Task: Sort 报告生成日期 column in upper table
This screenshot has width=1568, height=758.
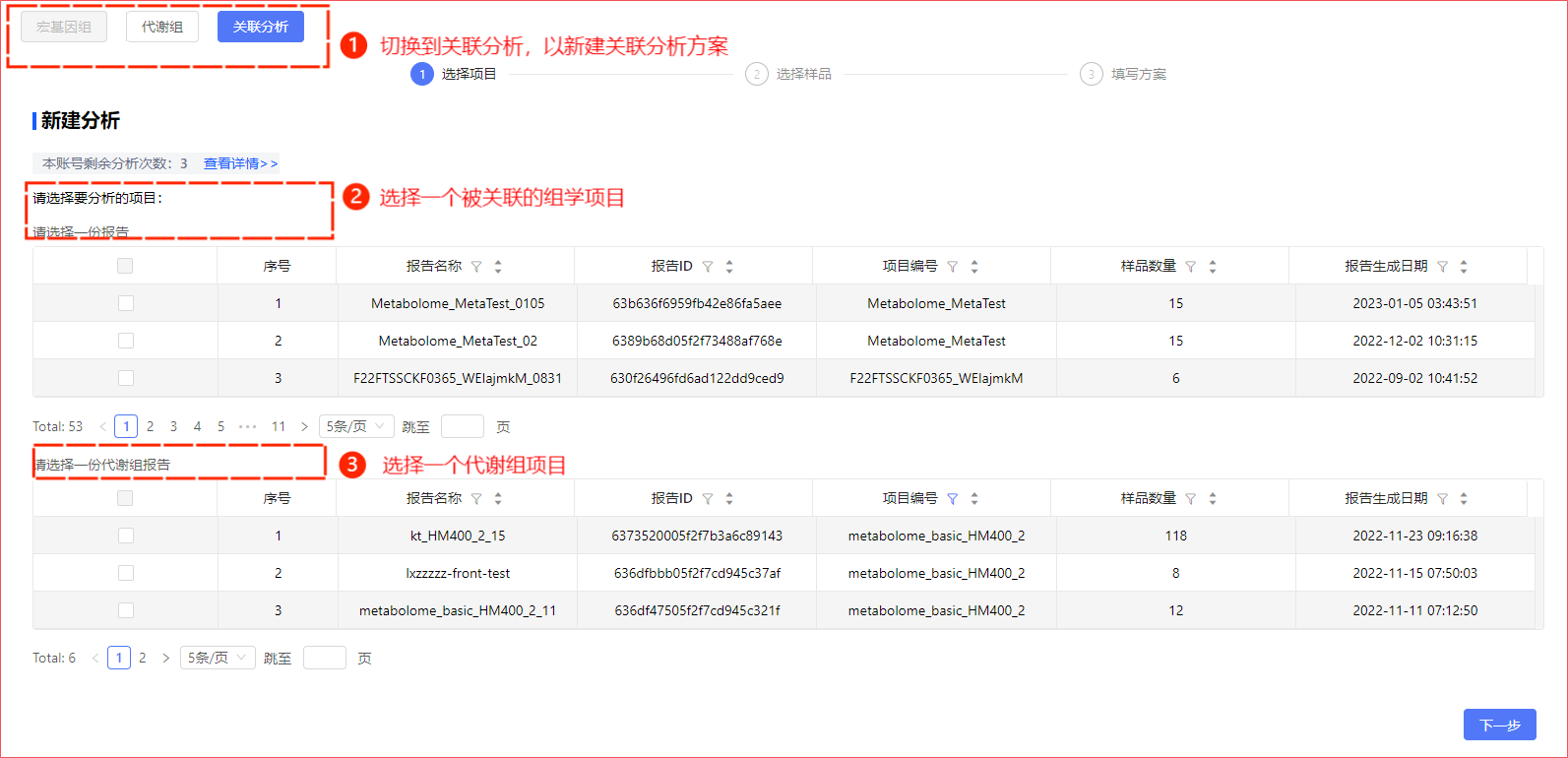Action: pyautogui.click(x=1464, y=267)
